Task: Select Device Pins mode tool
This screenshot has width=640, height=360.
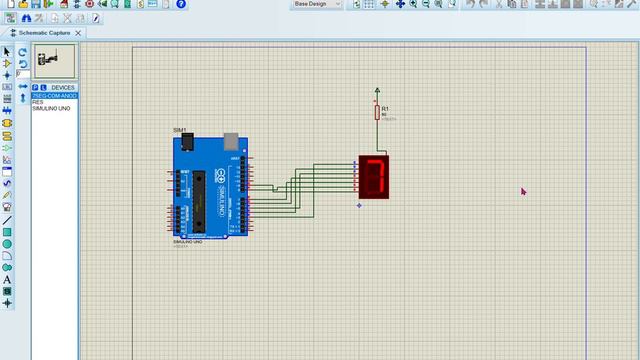Action: pyautogui.click(x=7, y=148)
